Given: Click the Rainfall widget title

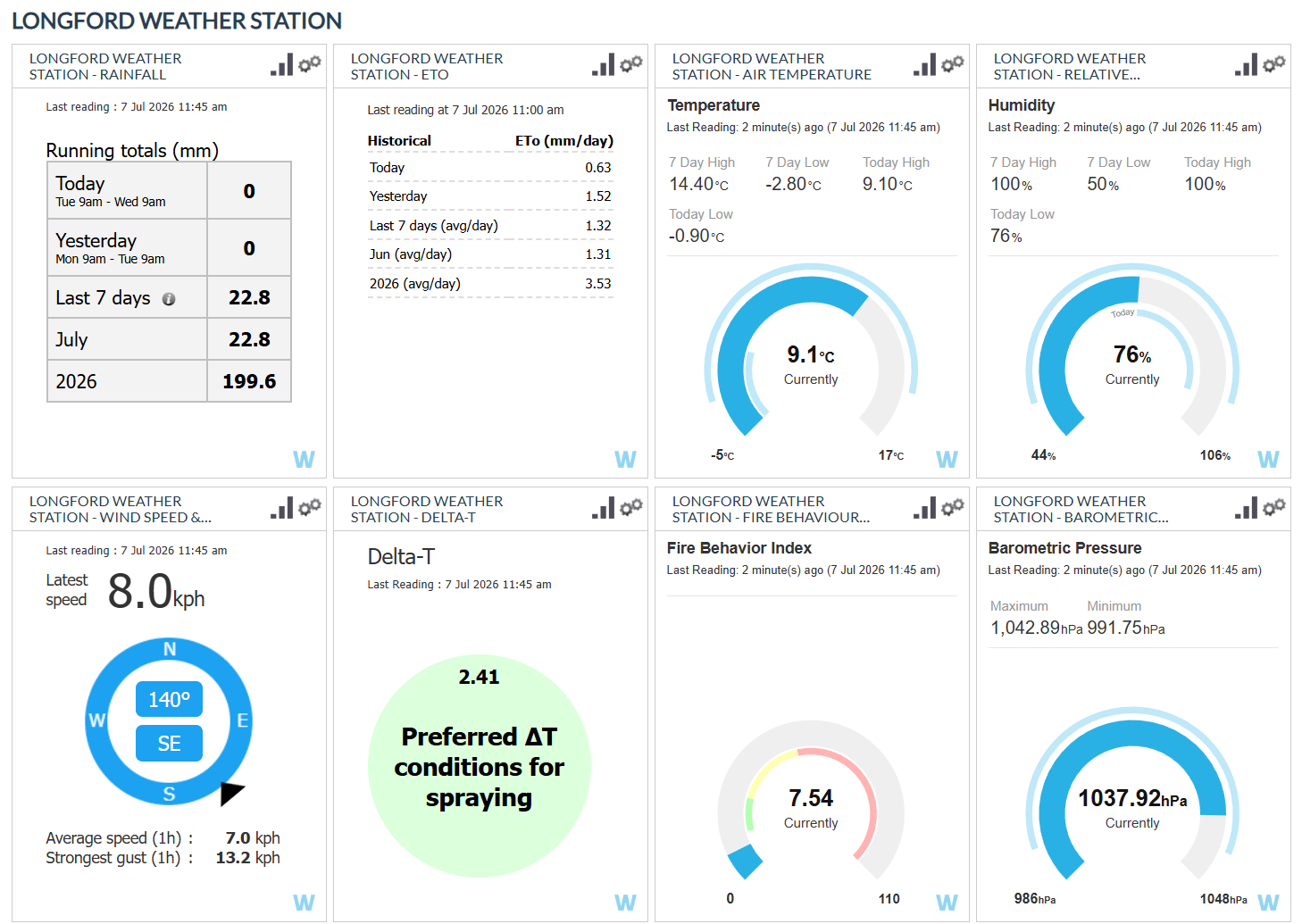Looking at the screenshot, I should tap(105, 66).
